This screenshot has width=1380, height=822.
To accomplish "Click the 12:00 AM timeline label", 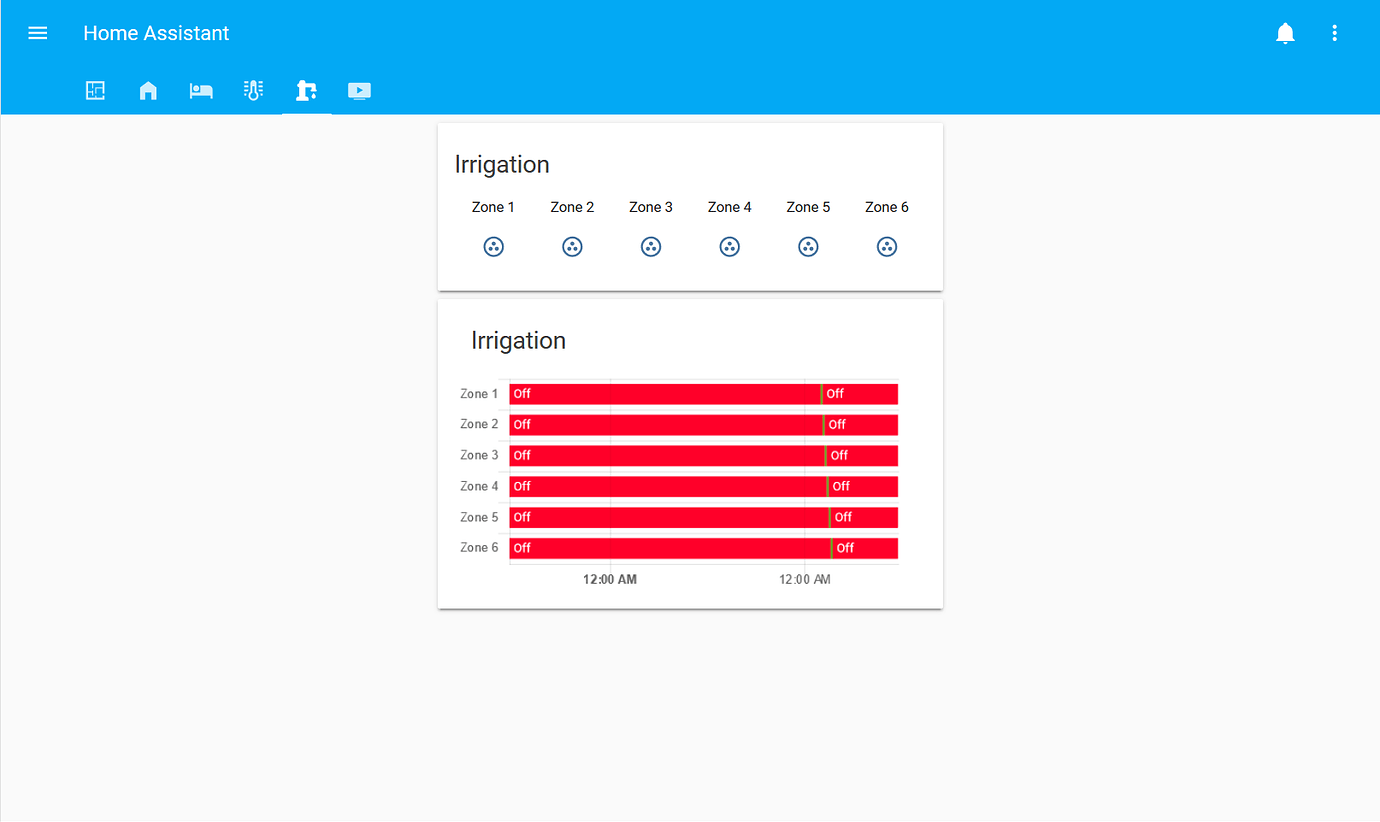I will (x=609, y=579).
